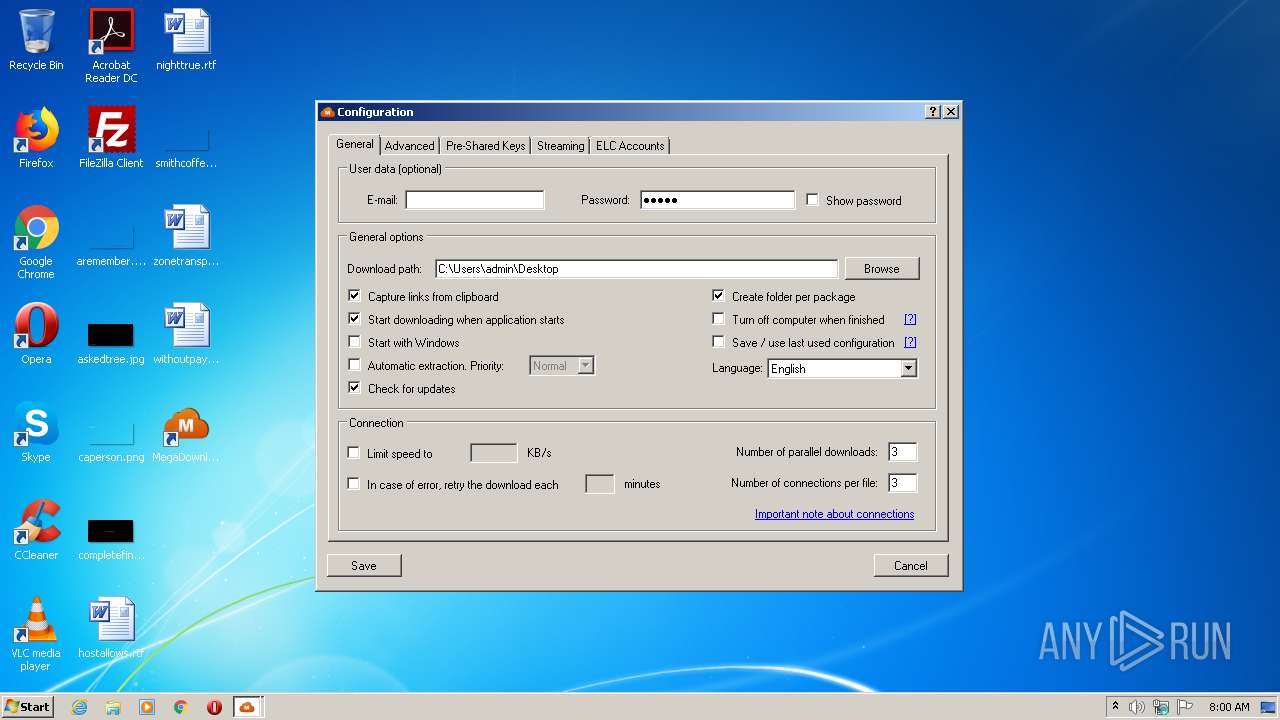Open help link for Save configuration
The width and height of the screenshot is (1280, 720).
pyautogui.click(x=910, y=342)
